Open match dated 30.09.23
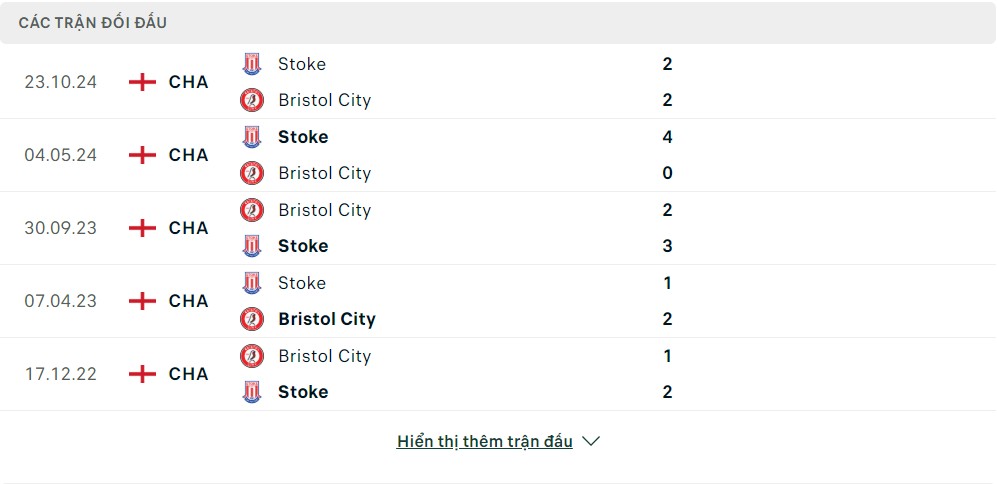This screenshot has width=997, height=484. click(x=60, y=228)
